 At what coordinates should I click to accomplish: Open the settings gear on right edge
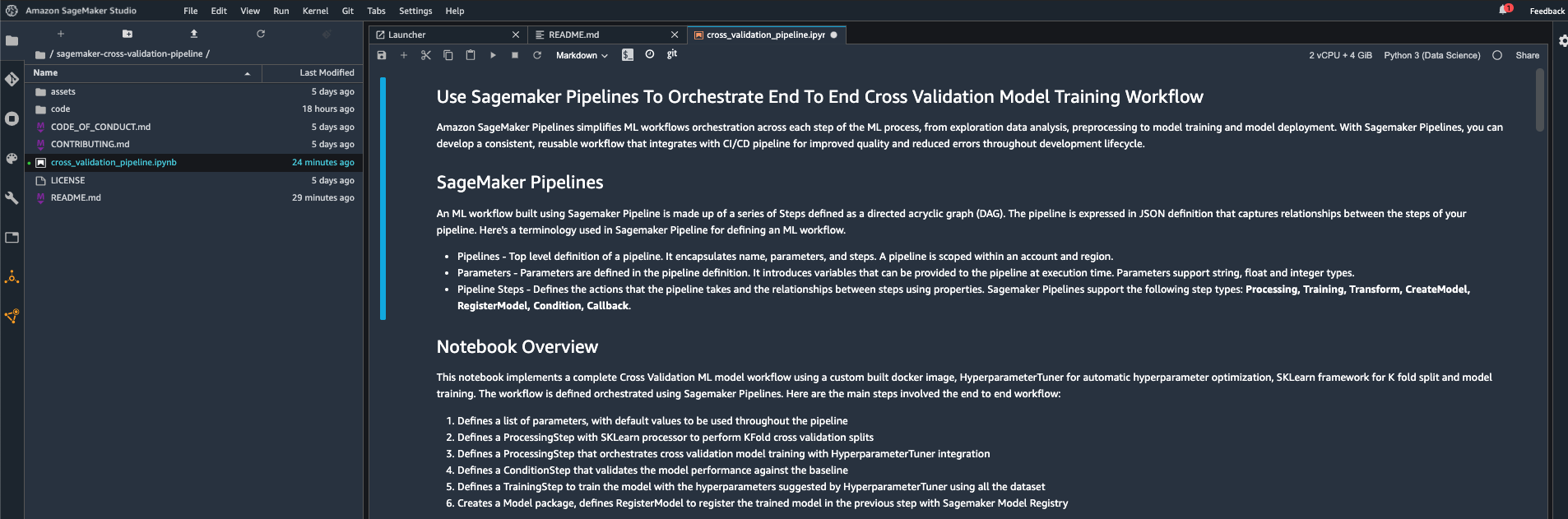pos(1562,40)
